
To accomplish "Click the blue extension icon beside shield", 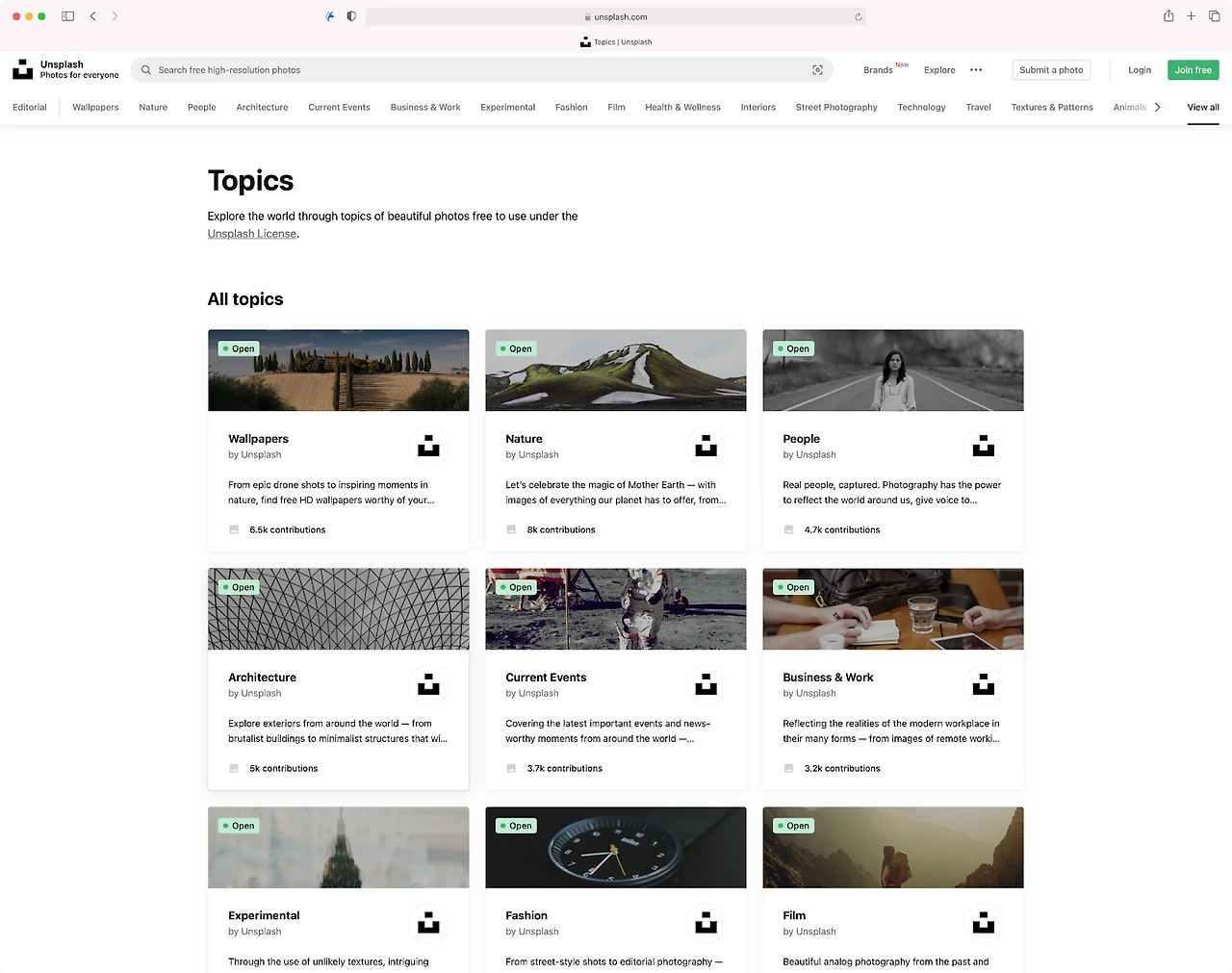I will click(x=330, y=16).
